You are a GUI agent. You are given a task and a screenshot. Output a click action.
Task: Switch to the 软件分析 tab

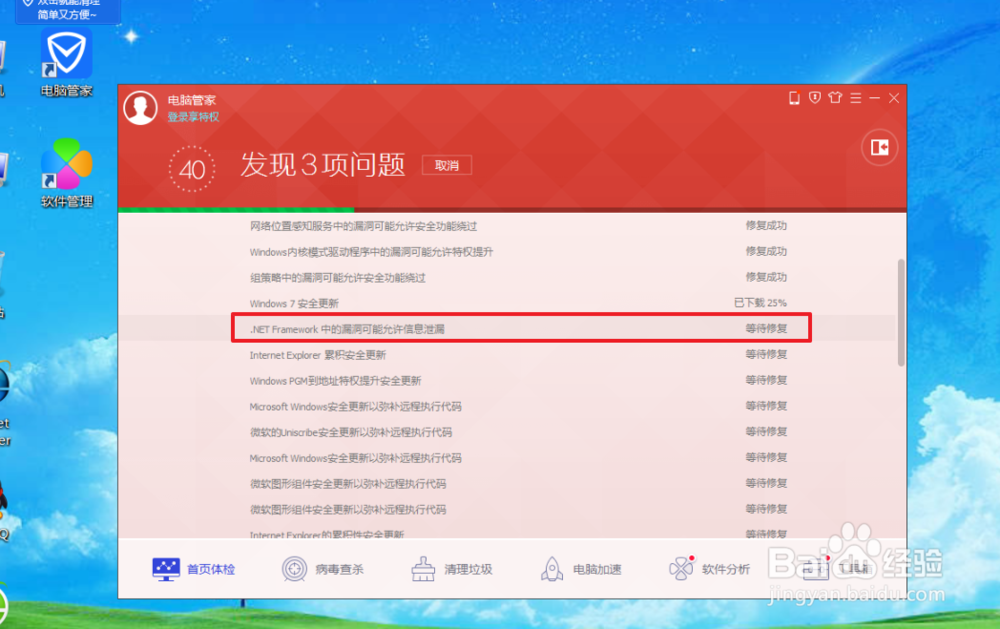coord(709,569)
